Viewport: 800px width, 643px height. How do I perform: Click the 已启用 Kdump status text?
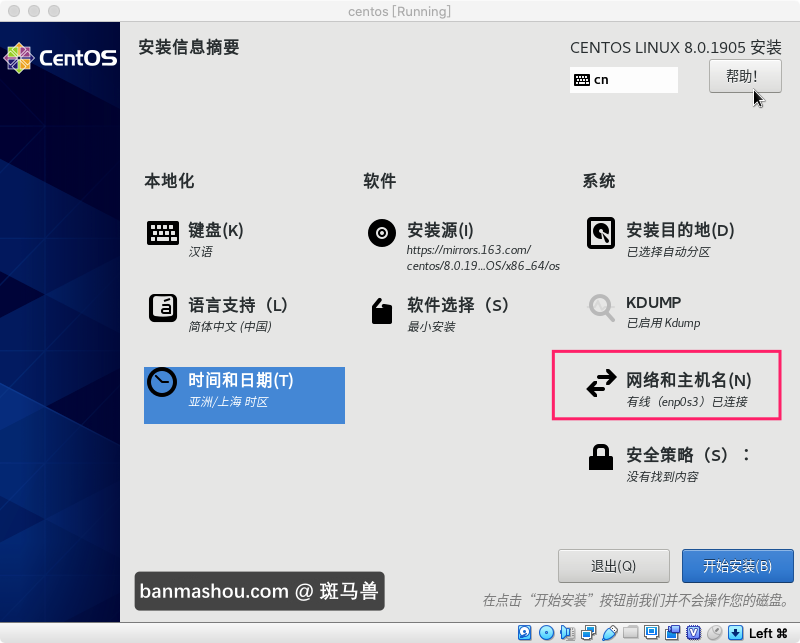pos(663,323)
